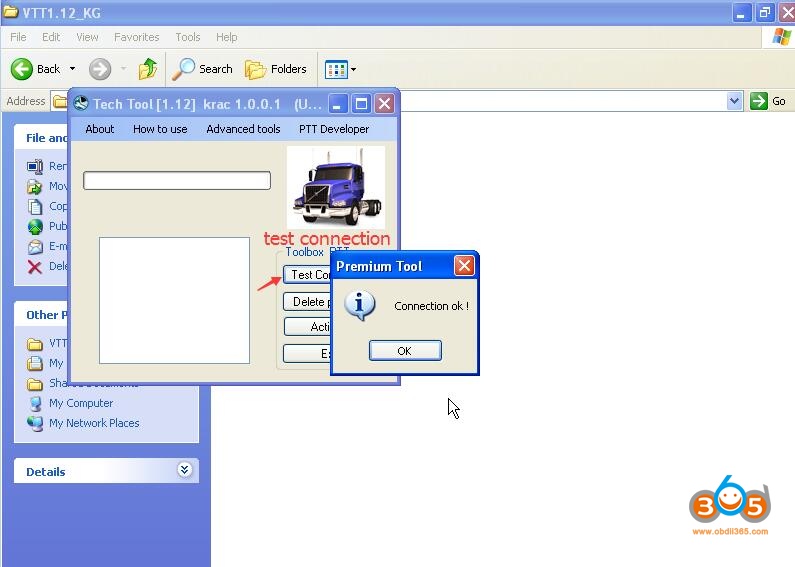Open Advanced tools menu
795x567 pixels.
(x=243, y=129)
